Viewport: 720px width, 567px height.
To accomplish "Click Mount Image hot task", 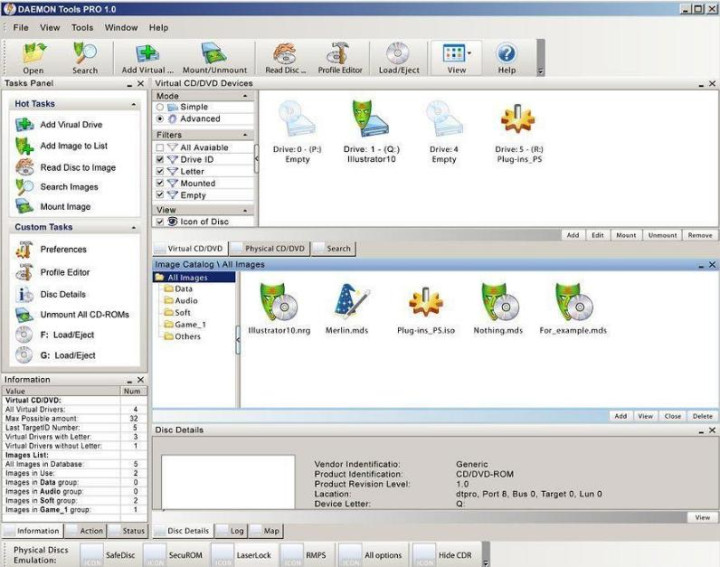I will (53, 207).
